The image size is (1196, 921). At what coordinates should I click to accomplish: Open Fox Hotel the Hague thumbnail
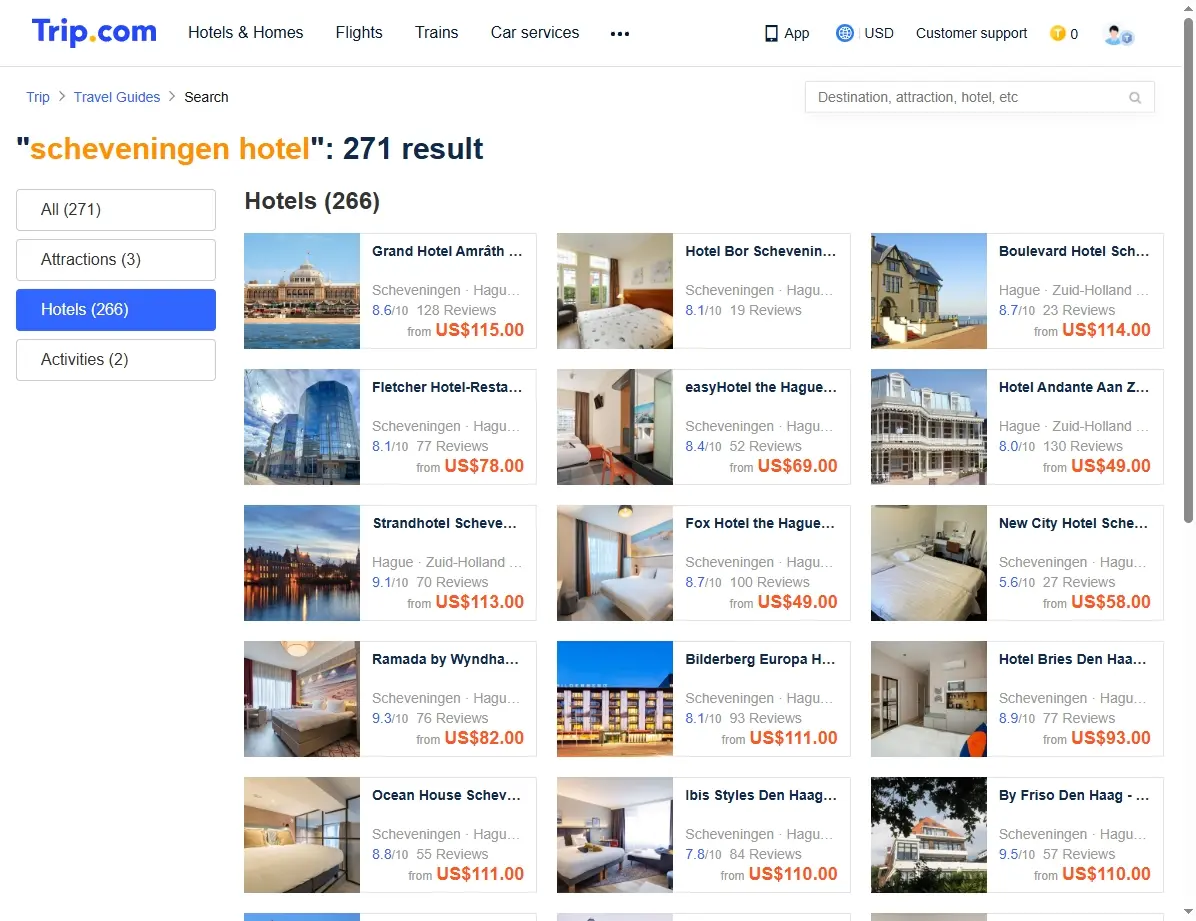tap(615, 562)
